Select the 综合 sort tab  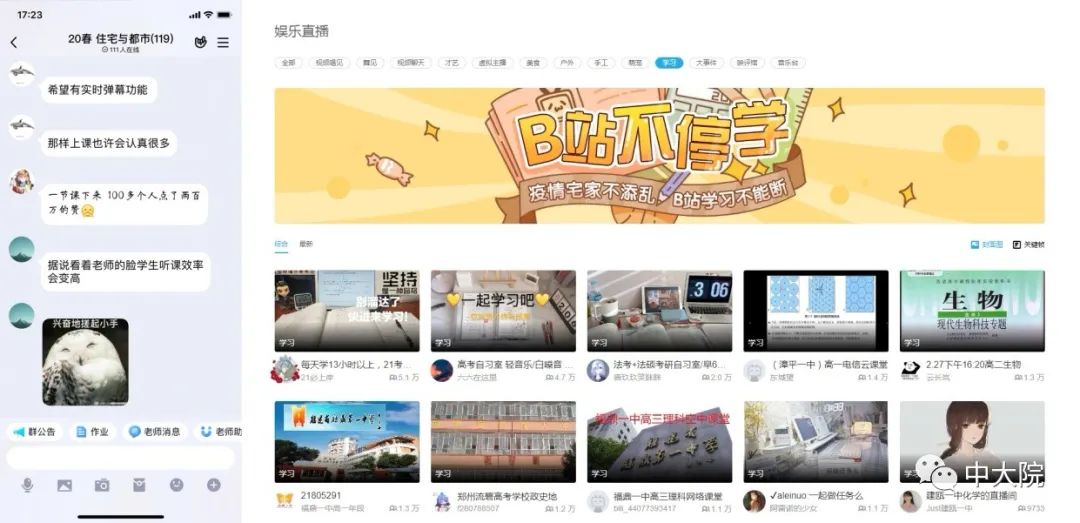[281, 244]
